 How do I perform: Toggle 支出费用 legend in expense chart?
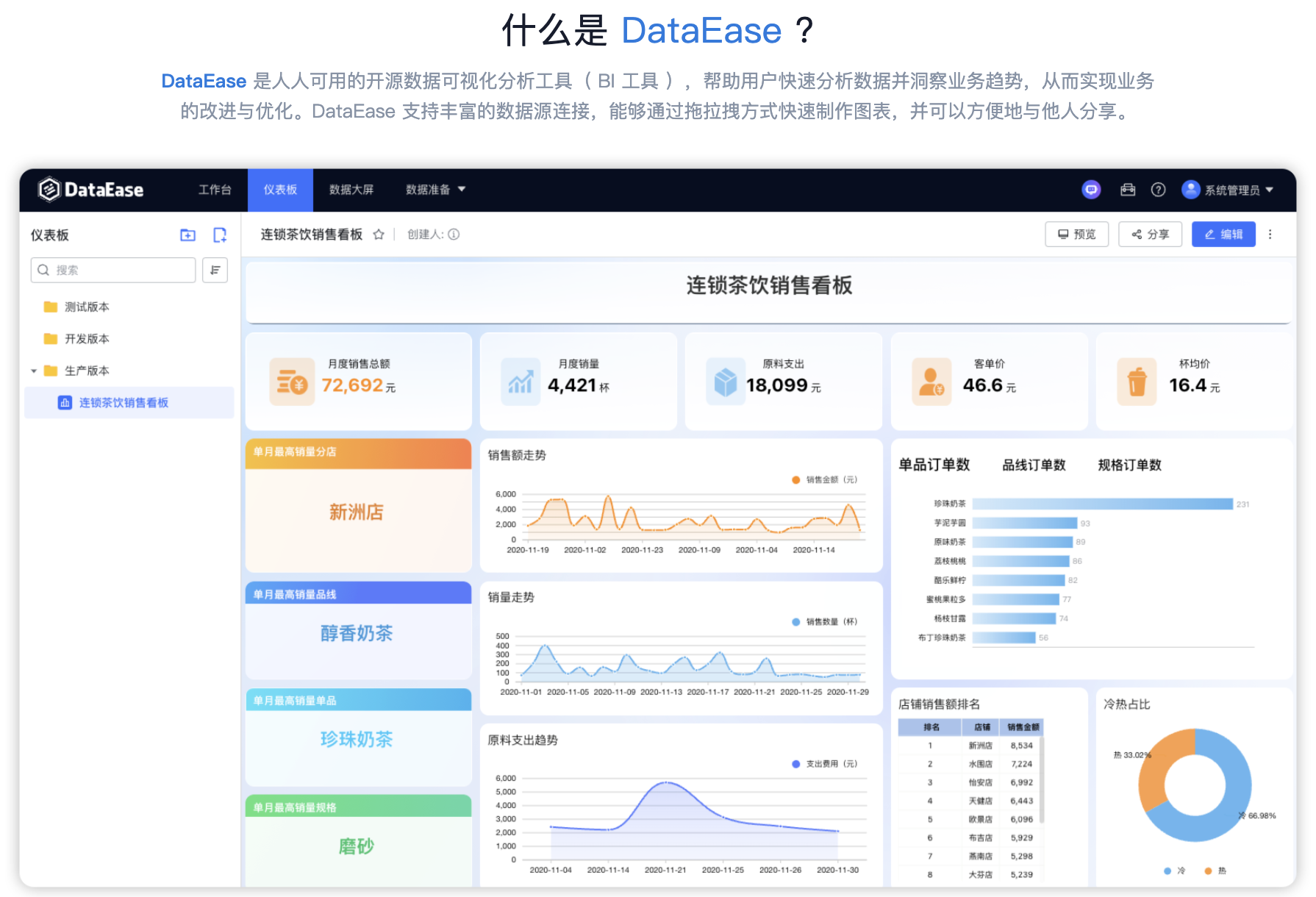click(825, 764)
